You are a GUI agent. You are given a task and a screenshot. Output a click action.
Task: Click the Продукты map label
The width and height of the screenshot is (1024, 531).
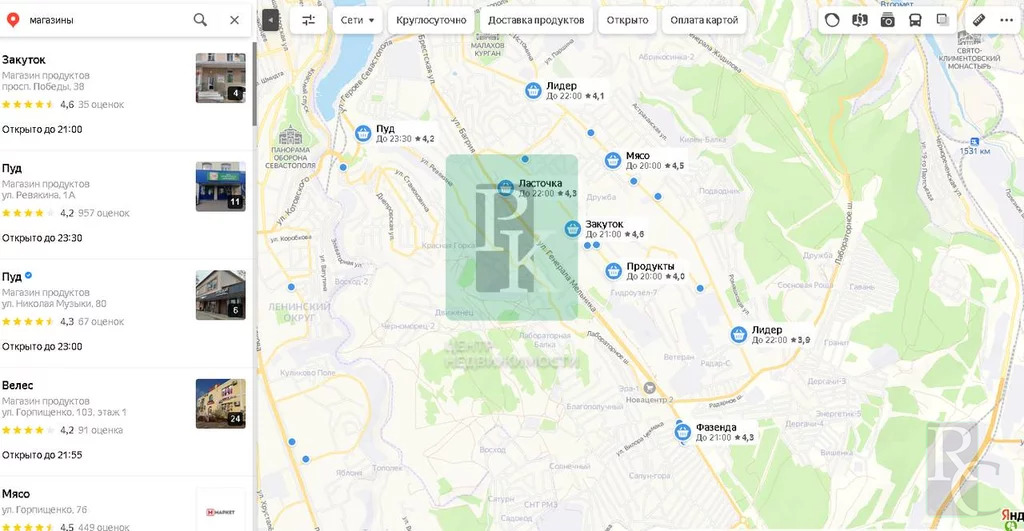pos(650,266)
